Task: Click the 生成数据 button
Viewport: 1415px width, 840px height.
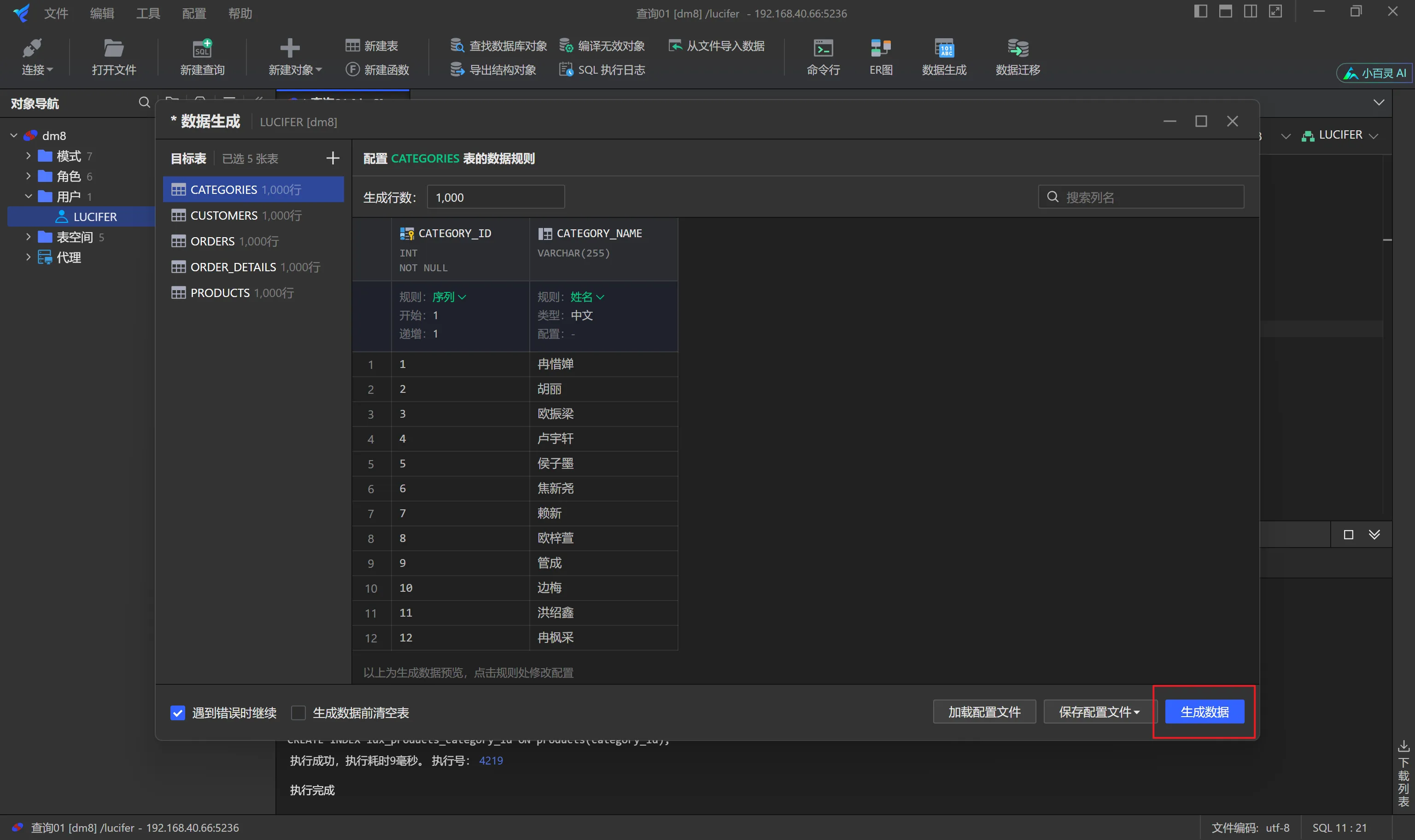Action: [x=1204, y=712]
